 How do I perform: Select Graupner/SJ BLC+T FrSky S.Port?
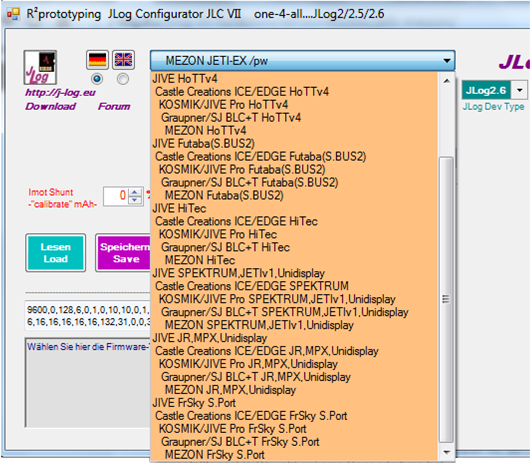[x=294, y=441]
